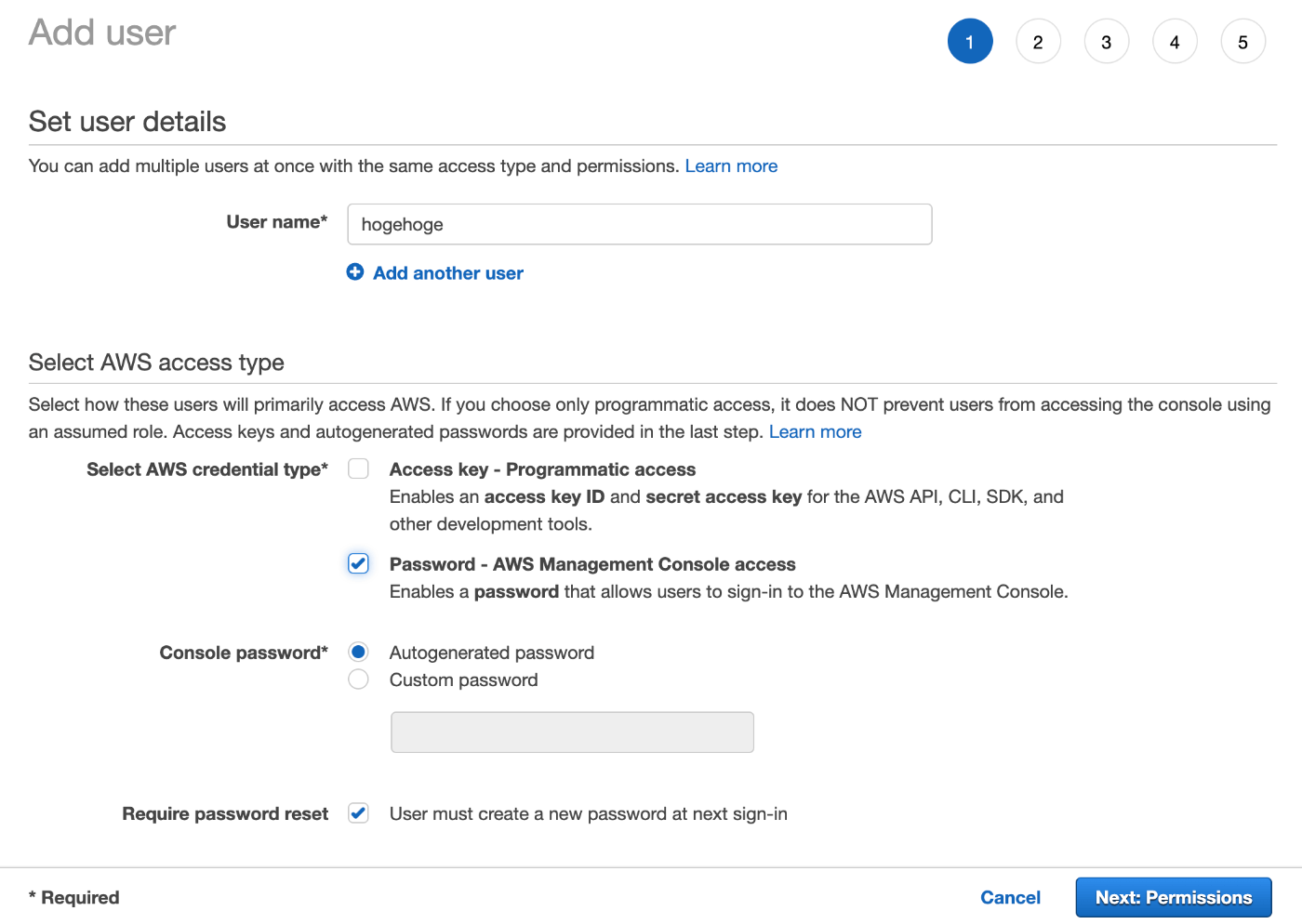Click the Custom password label text
This screenshot has width=1302, height=924.
463,680
